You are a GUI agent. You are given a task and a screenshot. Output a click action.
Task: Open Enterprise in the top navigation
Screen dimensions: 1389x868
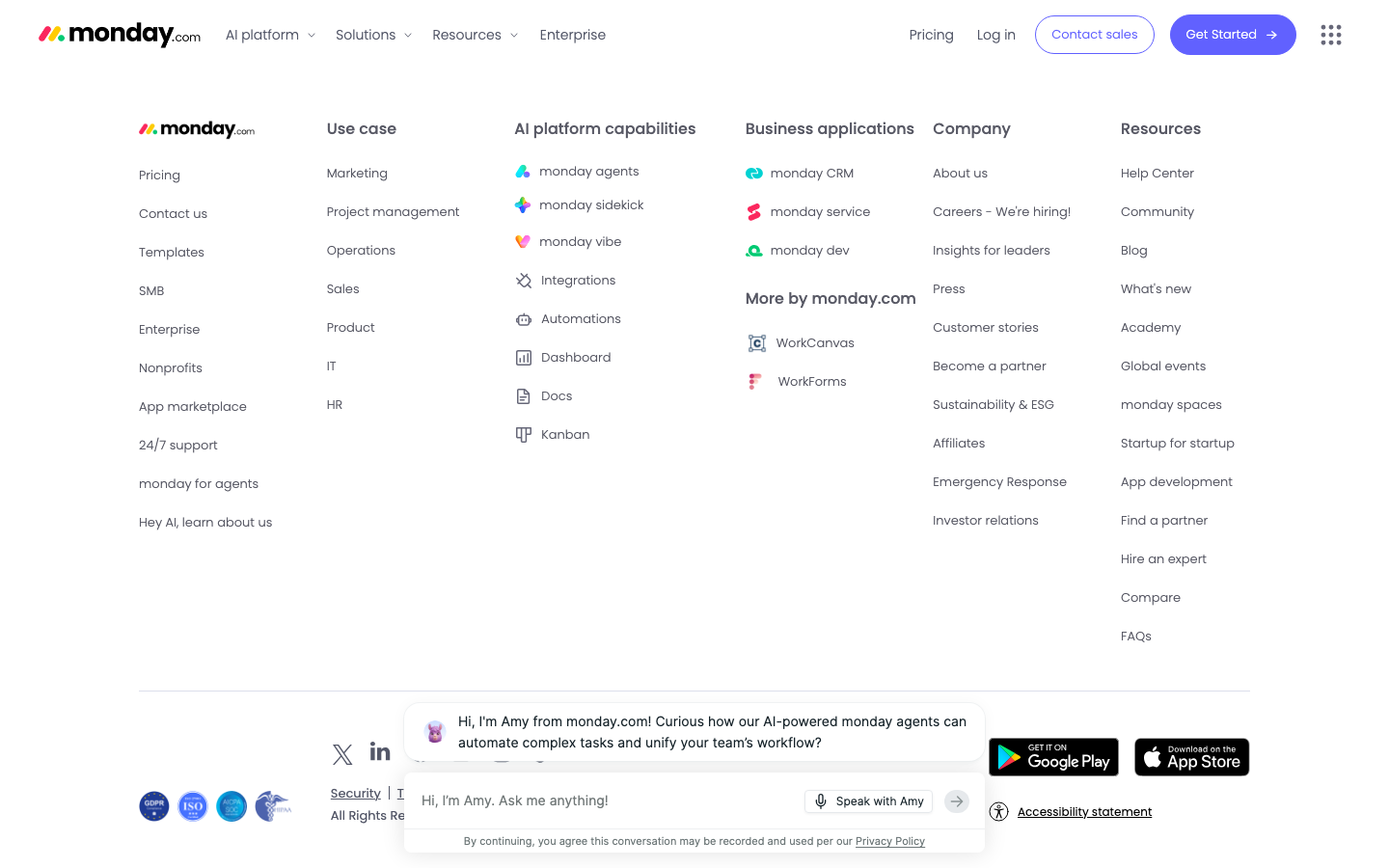pos(573,35)
